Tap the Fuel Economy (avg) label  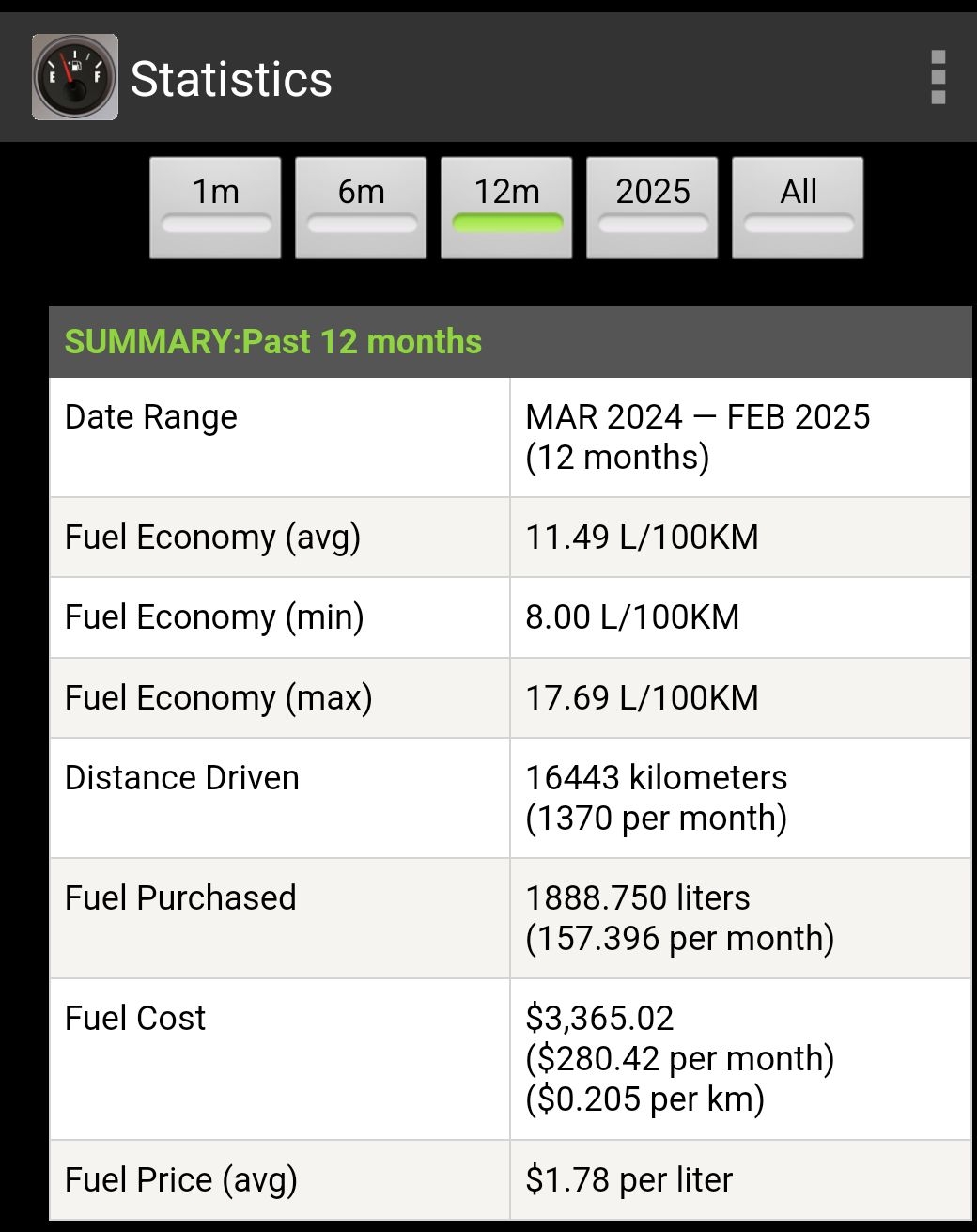tap(212, 538)
